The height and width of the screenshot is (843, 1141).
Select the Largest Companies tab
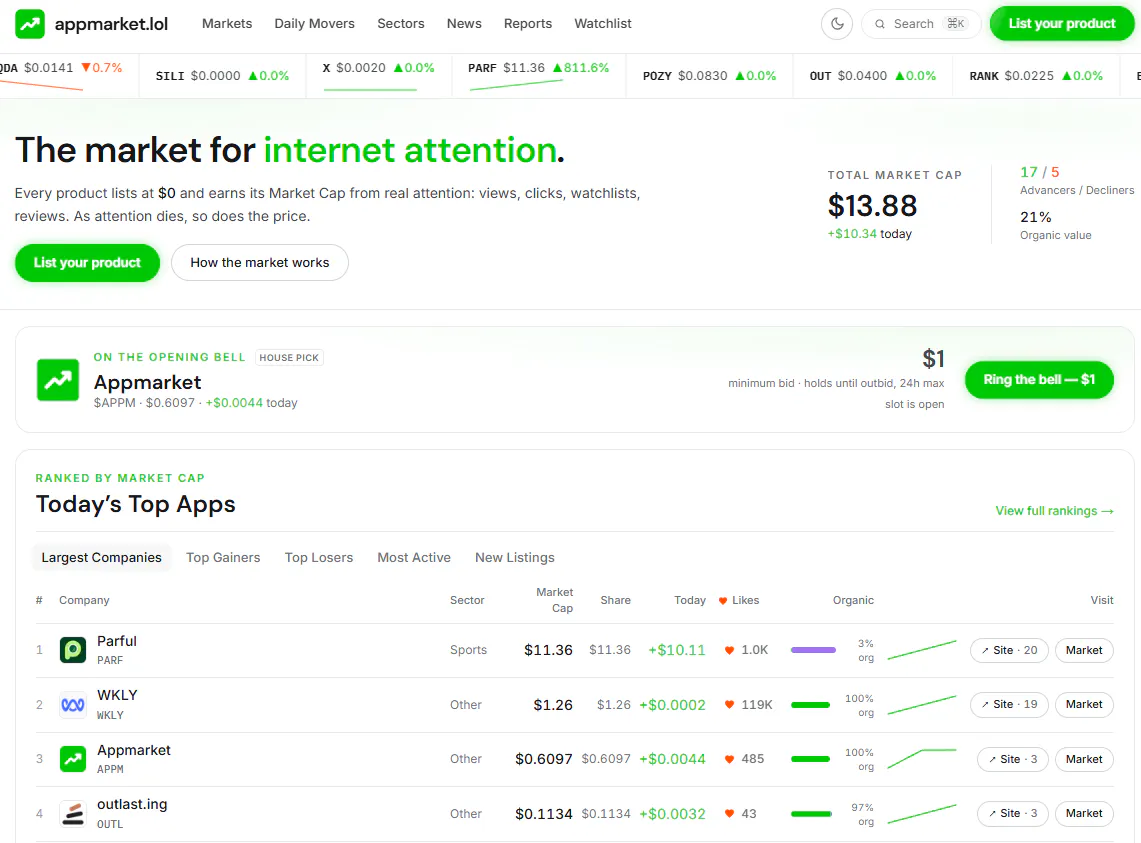(102, 558)
